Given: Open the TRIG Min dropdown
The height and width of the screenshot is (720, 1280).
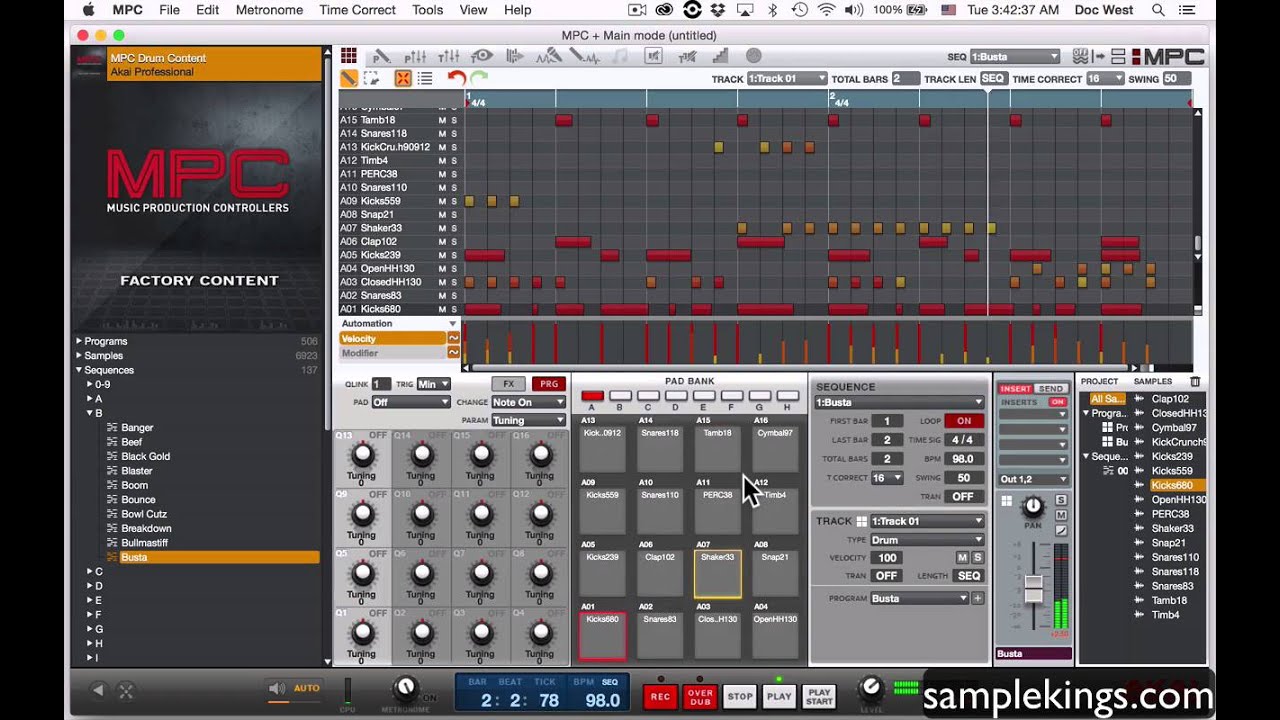Looking at the screenshot, I should pyautogui.click(x=433, y=384).
